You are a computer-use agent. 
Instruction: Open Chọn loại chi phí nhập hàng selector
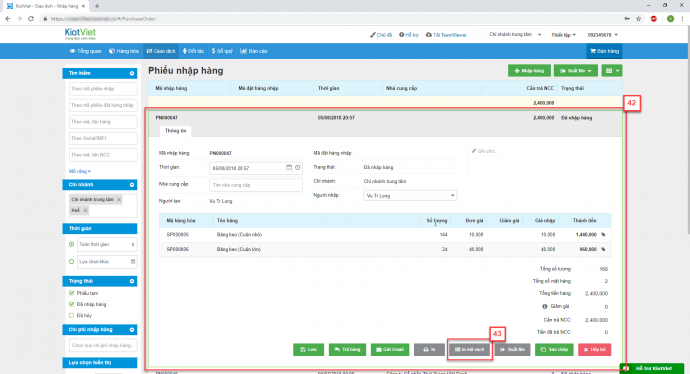(103, 345)
